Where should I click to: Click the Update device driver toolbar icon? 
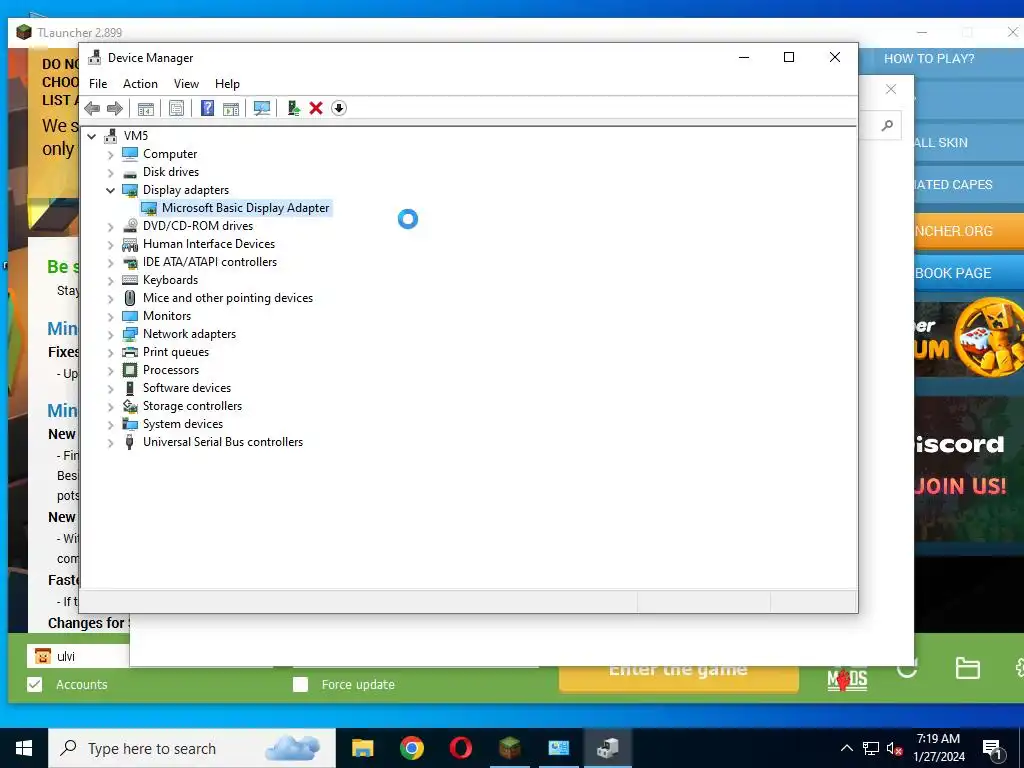(293, 108)
